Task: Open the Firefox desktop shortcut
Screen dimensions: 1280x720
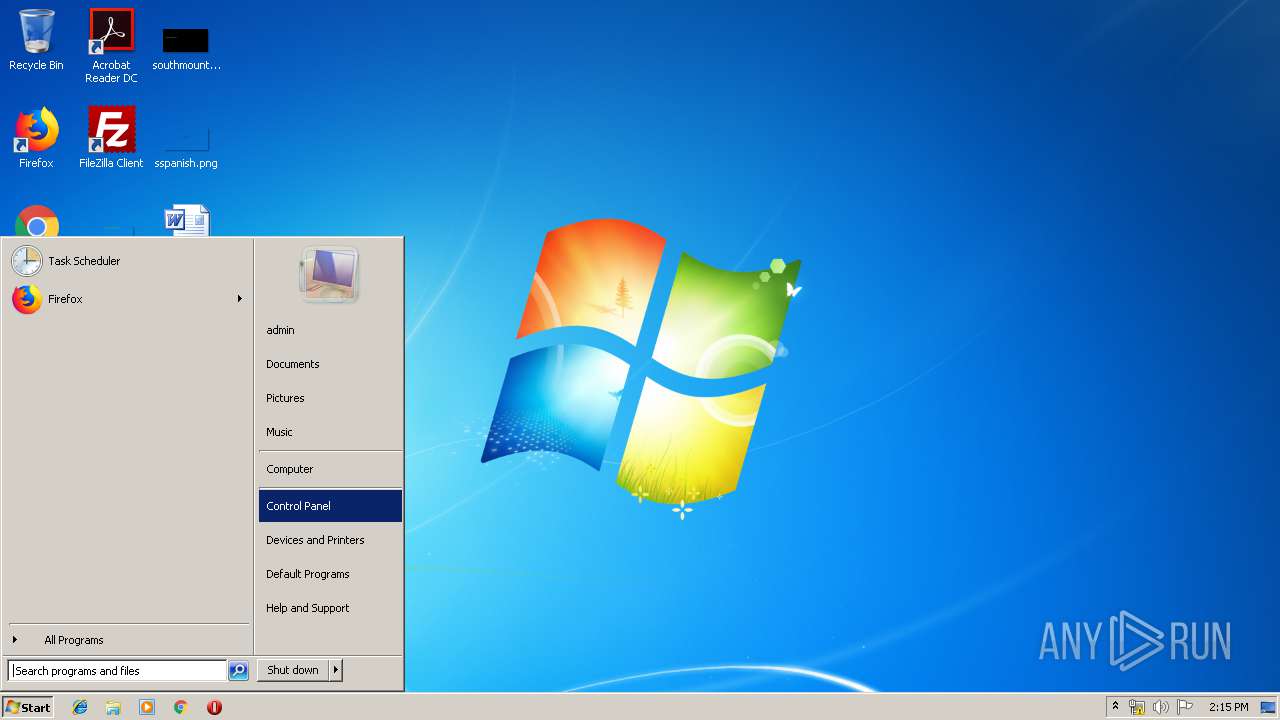Action: click(x=36, y=138)
